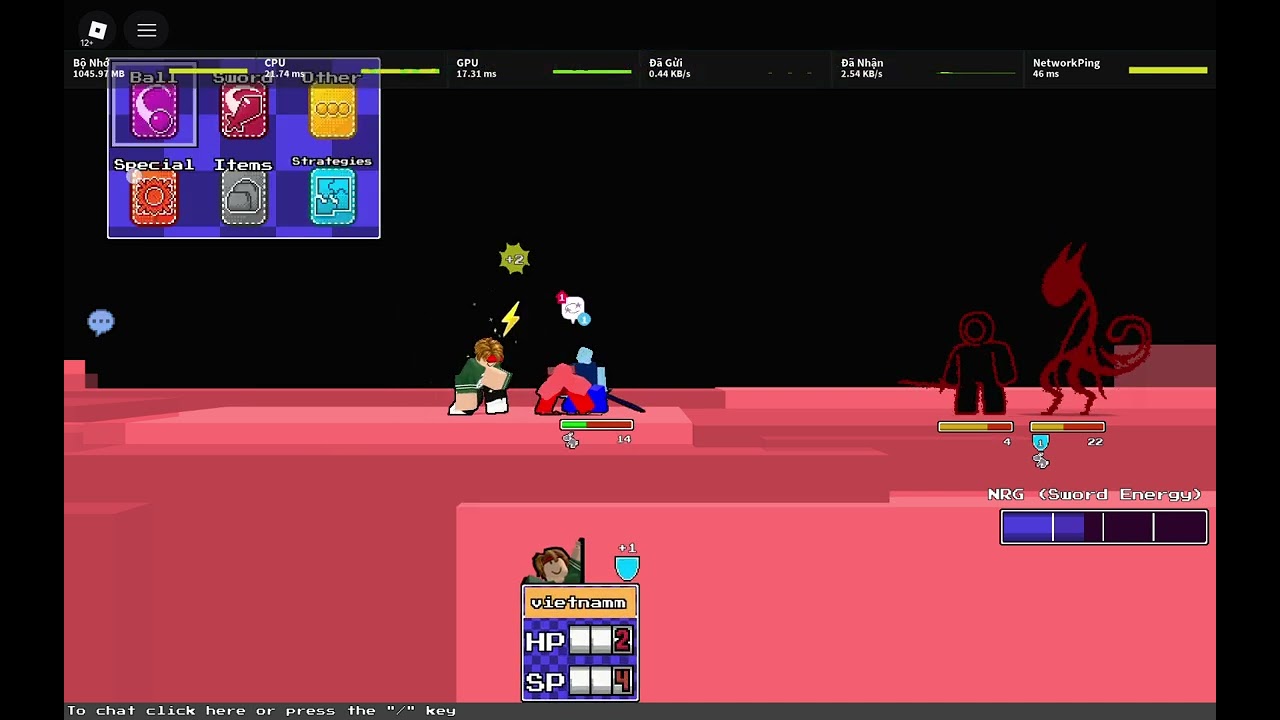The image size is (1280, 720).
Task: Click the green health bar under the fighter
Action: pyautogui.click(x=596, y=425)
